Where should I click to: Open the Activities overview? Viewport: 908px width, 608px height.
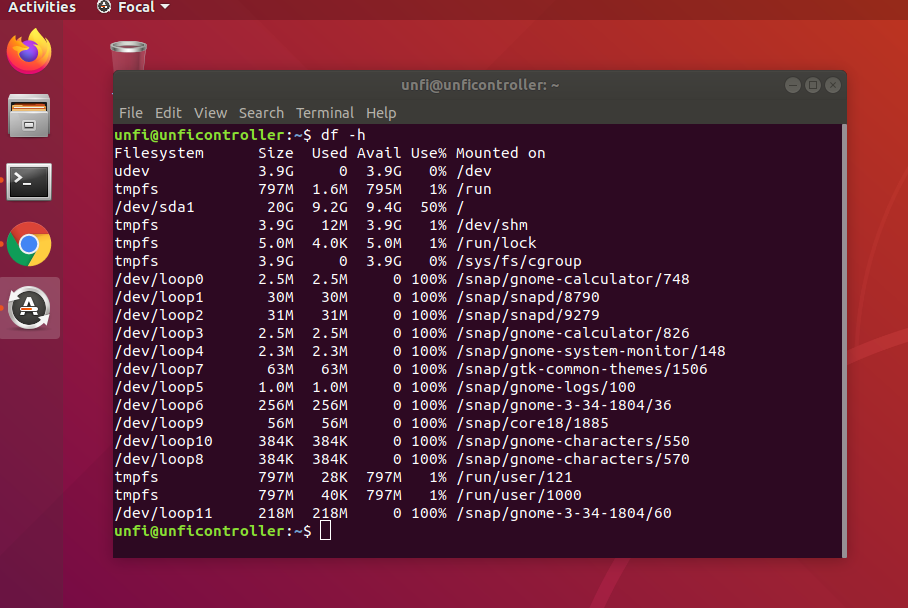pyautogui.click(x=42, y=7)
